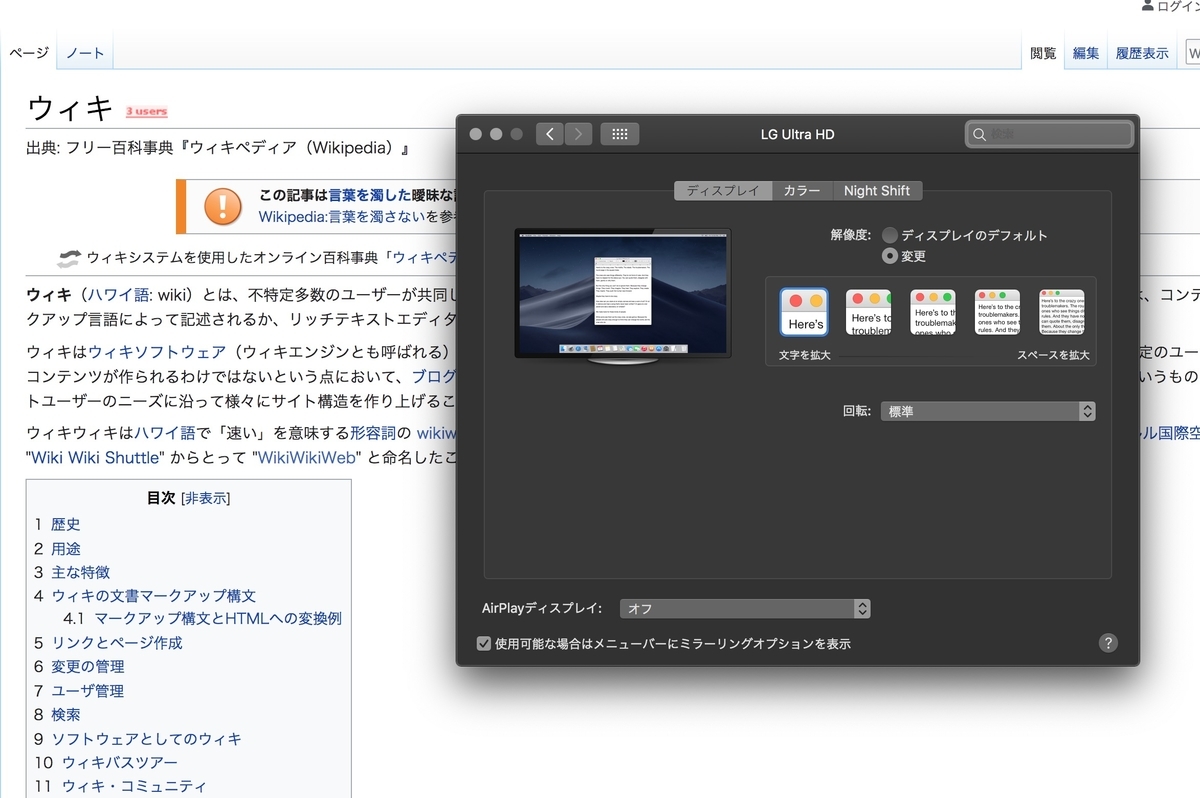Toggle mirroring options in menu bar checkbox

click(484, 644)
